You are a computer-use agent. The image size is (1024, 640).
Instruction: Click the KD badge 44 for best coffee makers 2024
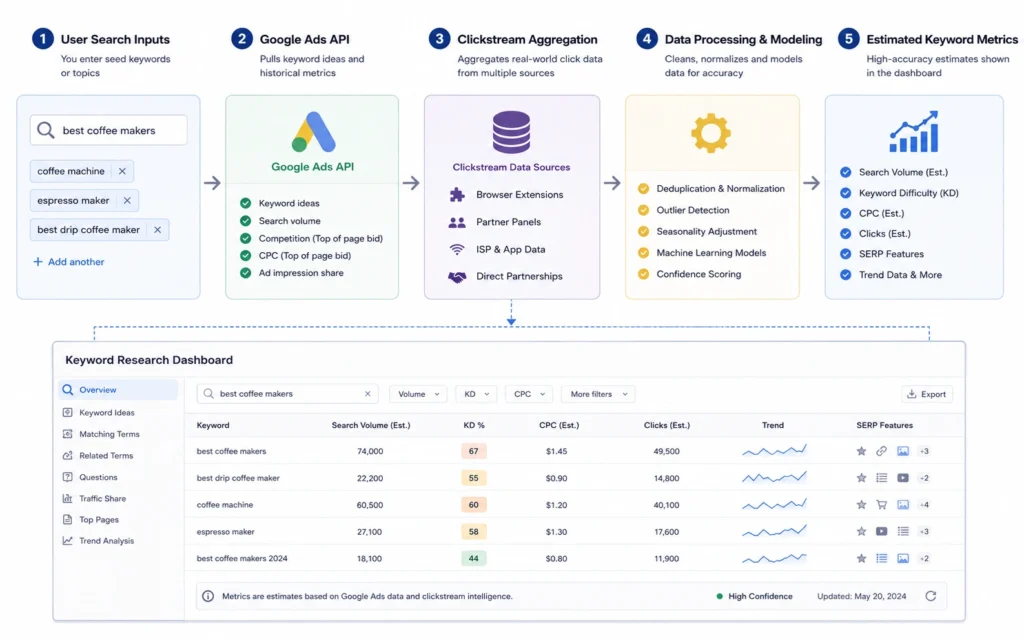pyautogui.click(x=473, y=558)
